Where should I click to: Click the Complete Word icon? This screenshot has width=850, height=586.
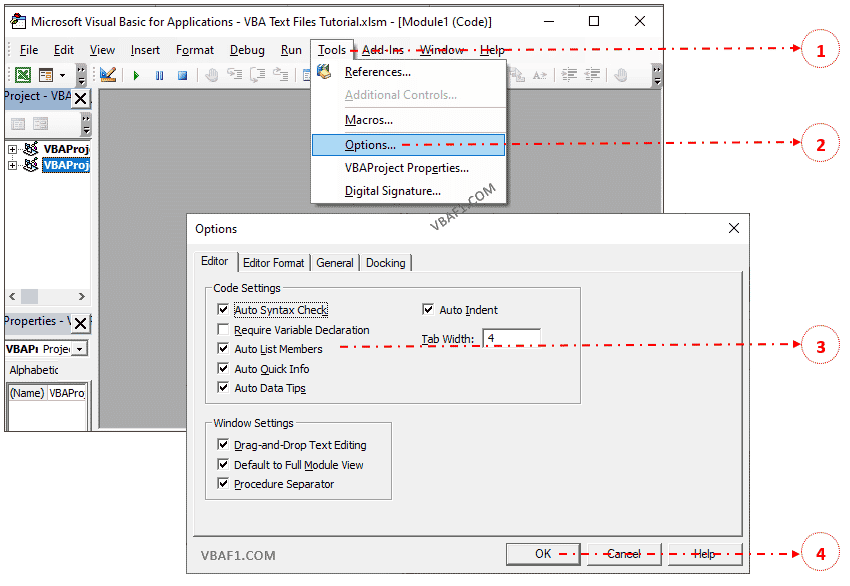[x=540, y=75]
